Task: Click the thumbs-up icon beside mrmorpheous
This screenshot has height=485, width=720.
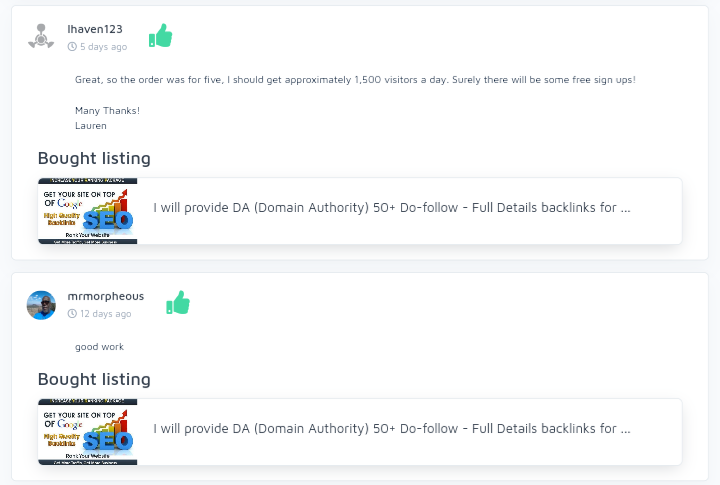Action: point(178,302)
